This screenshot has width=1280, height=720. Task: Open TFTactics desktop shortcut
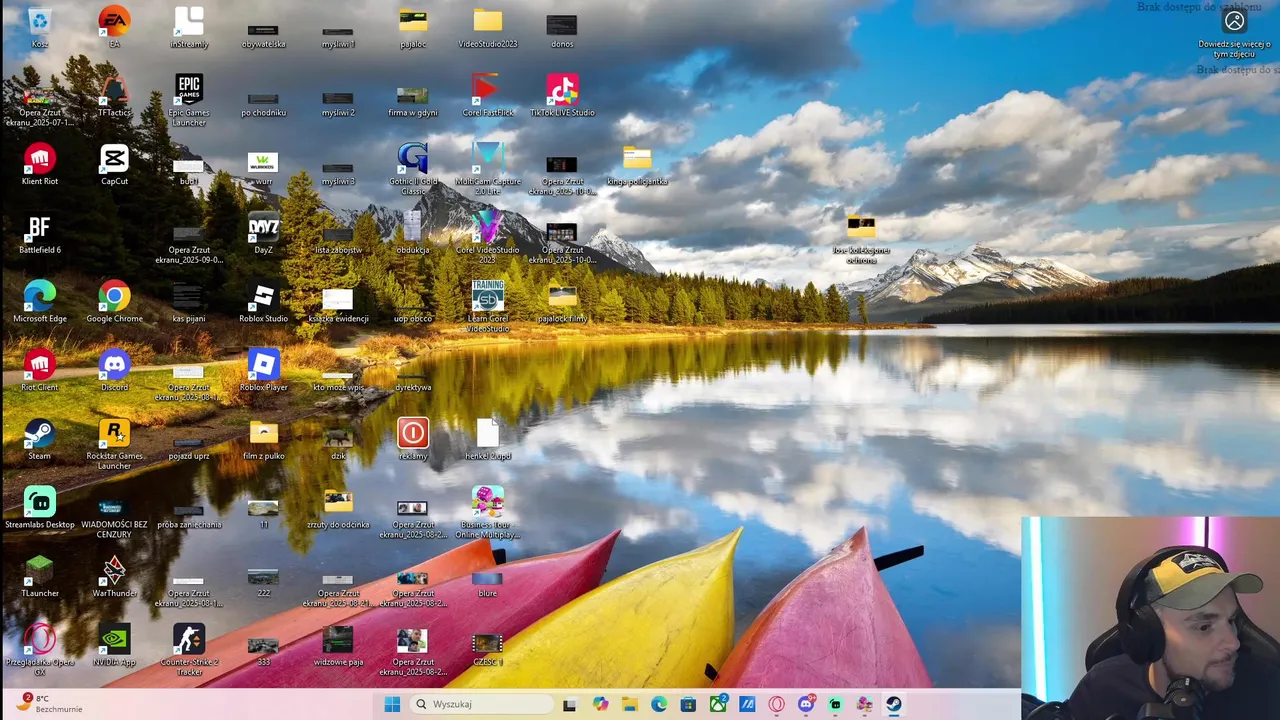coord(114,96)
